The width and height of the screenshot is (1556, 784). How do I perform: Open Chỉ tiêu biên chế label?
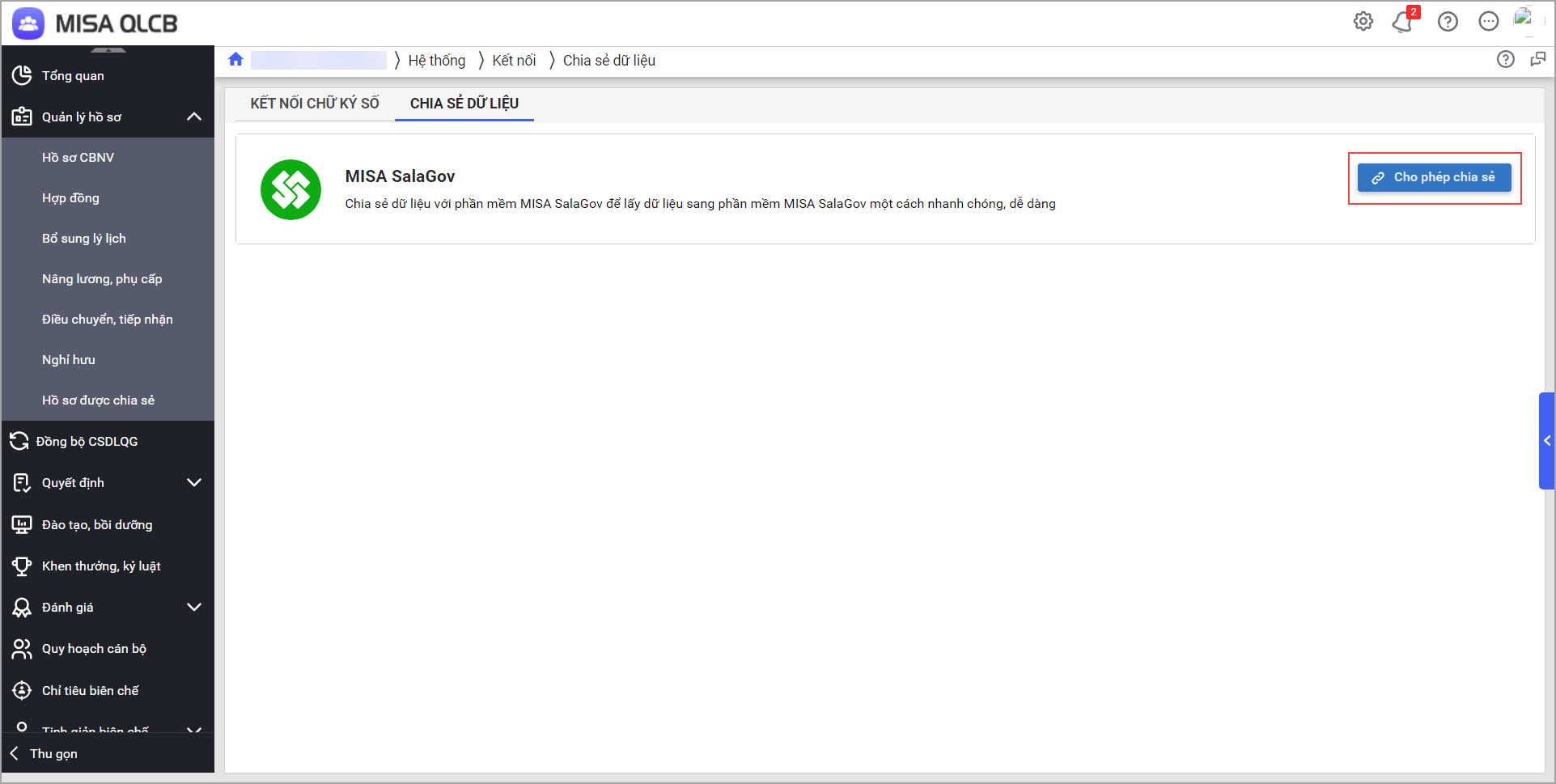coord(91,691)
